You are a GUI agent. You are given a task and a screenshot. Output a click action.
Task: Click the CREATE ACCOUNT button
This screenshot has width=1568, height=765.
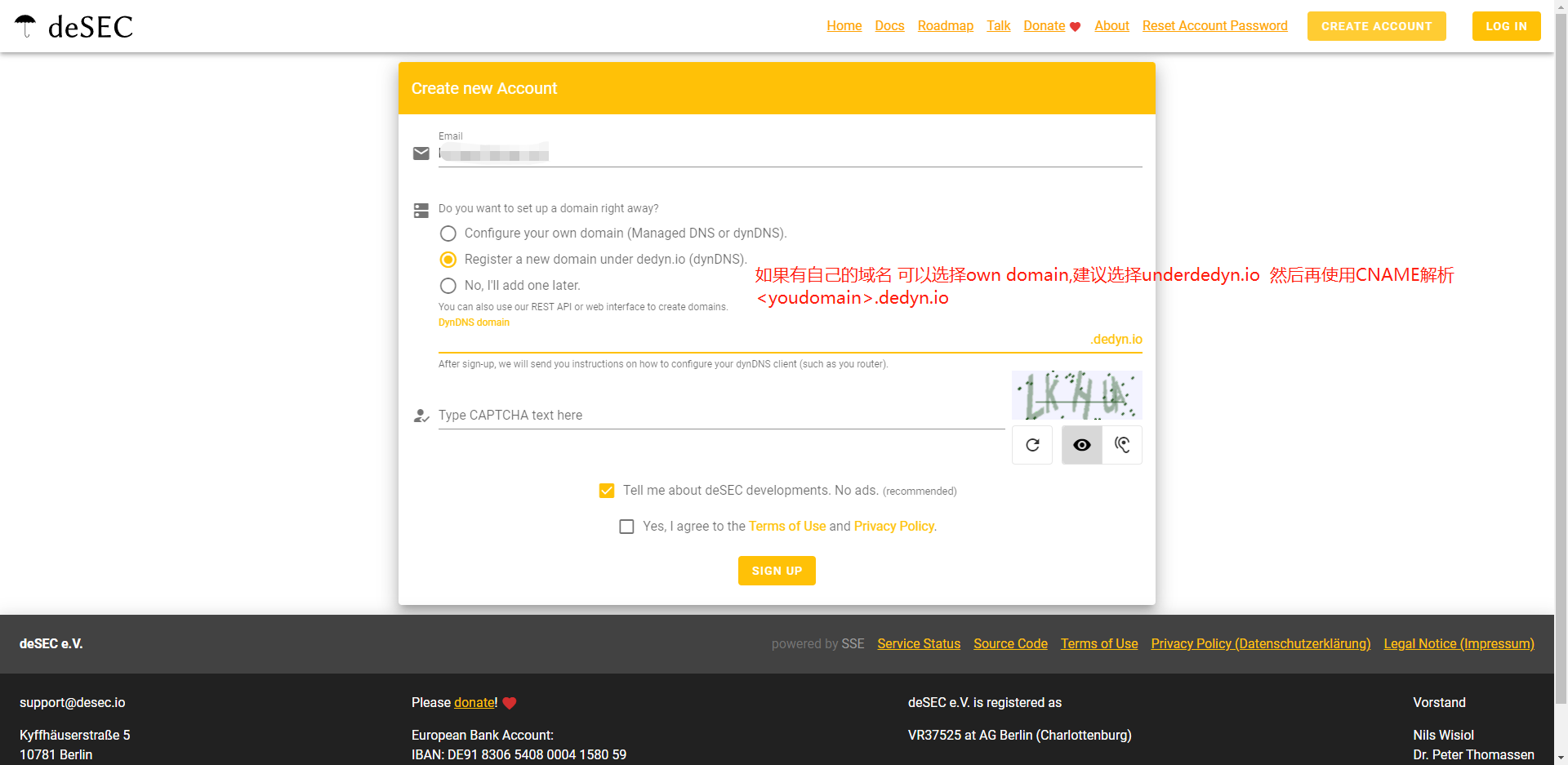tap(1376, 26)
